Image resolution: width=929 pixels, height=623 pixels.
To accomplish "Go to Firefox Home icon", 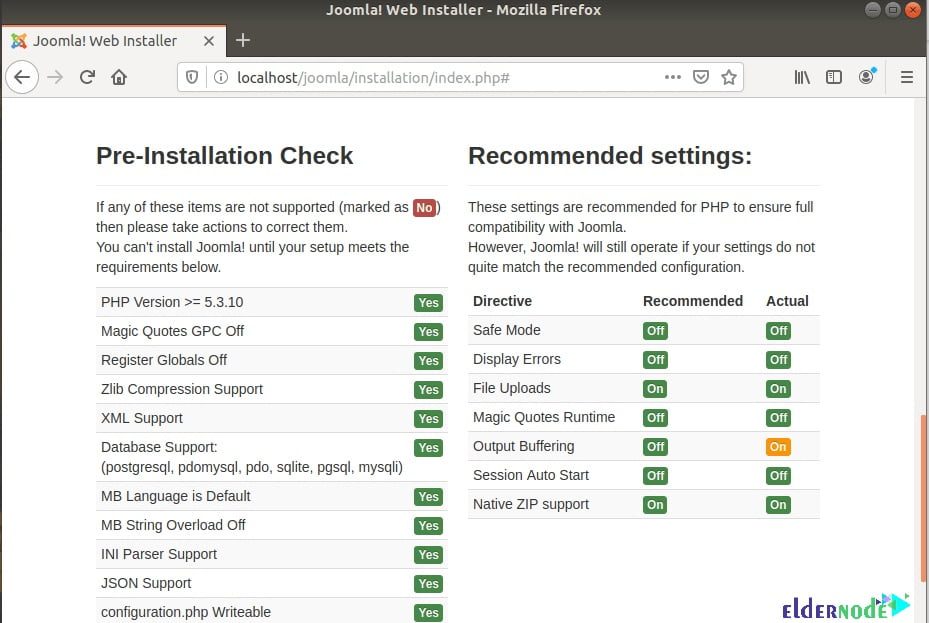I will coord(119,77).
